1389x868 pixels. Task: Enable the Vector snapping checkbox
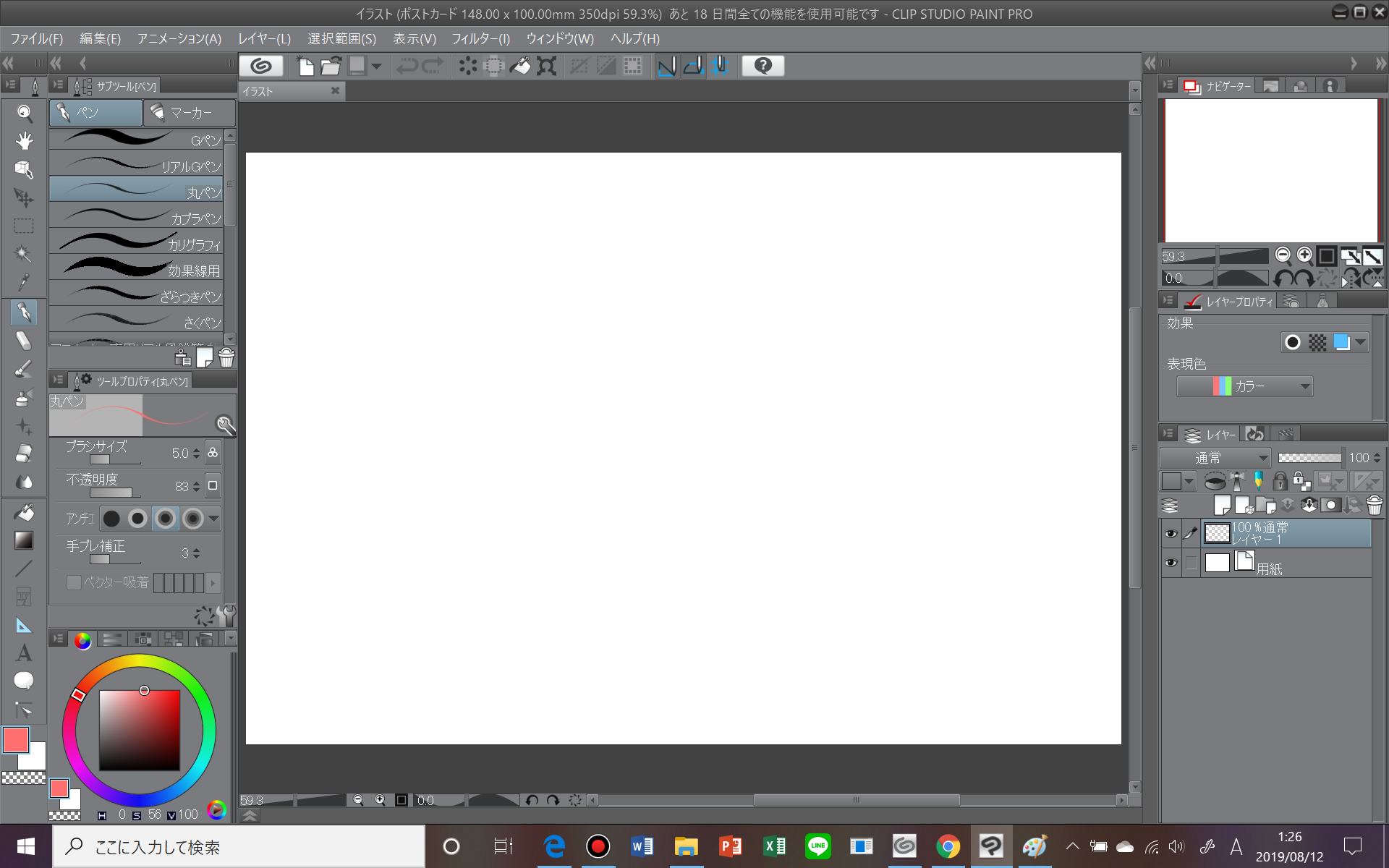[x=74, y=582]
